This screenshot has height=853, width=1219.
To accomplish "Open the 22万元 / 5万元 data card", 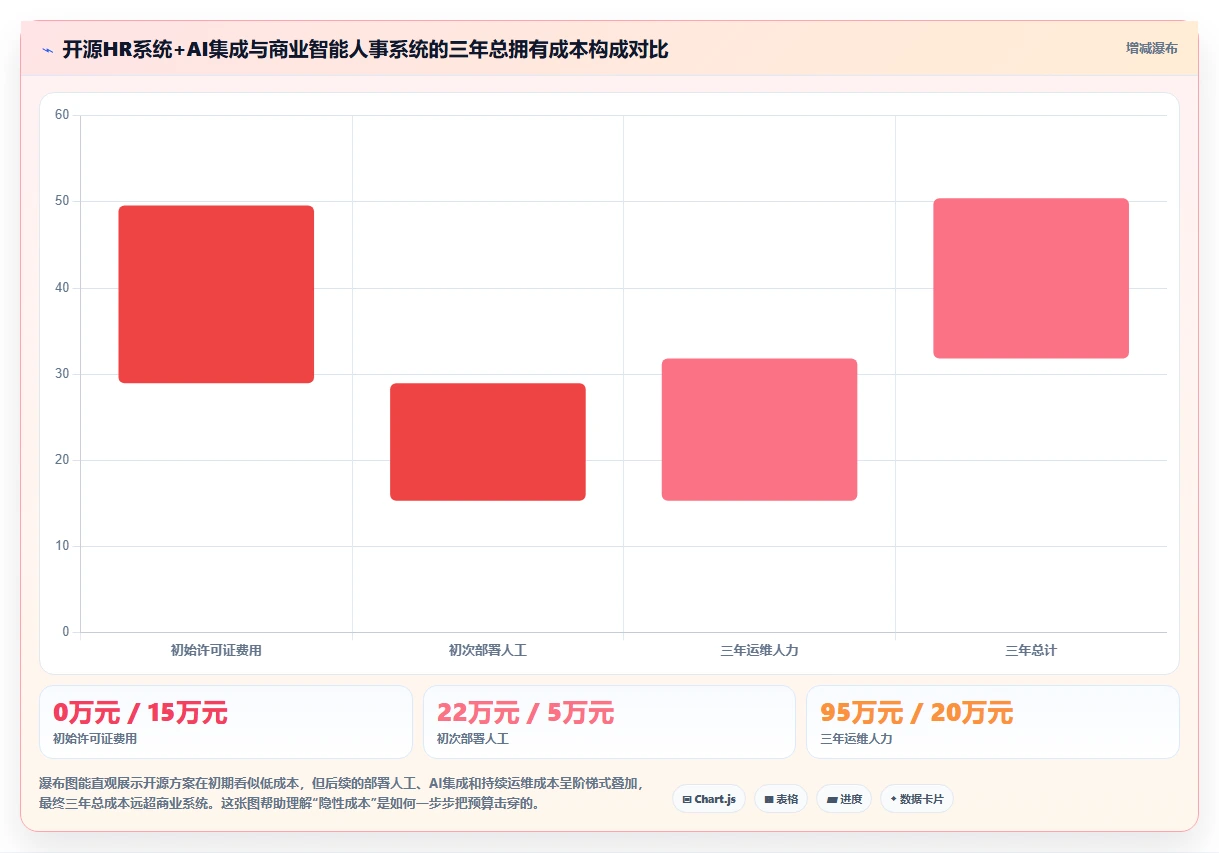I will [x=609, y=722].
